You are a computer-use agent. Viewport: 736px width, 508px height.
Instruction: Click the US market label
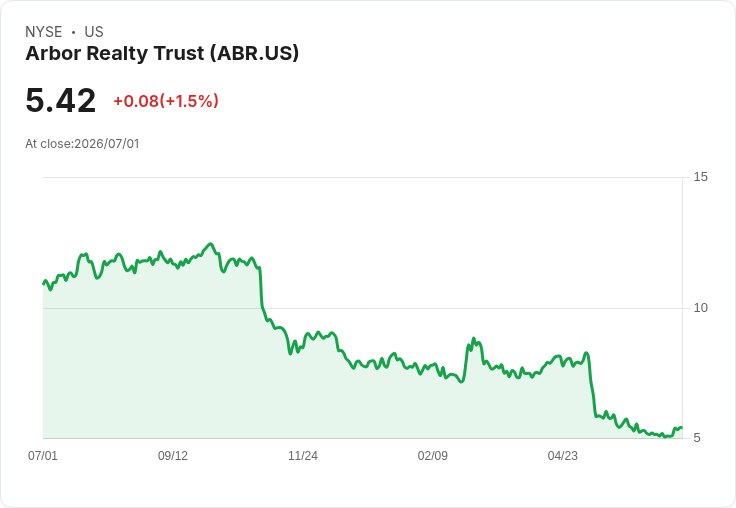point(94,32)
